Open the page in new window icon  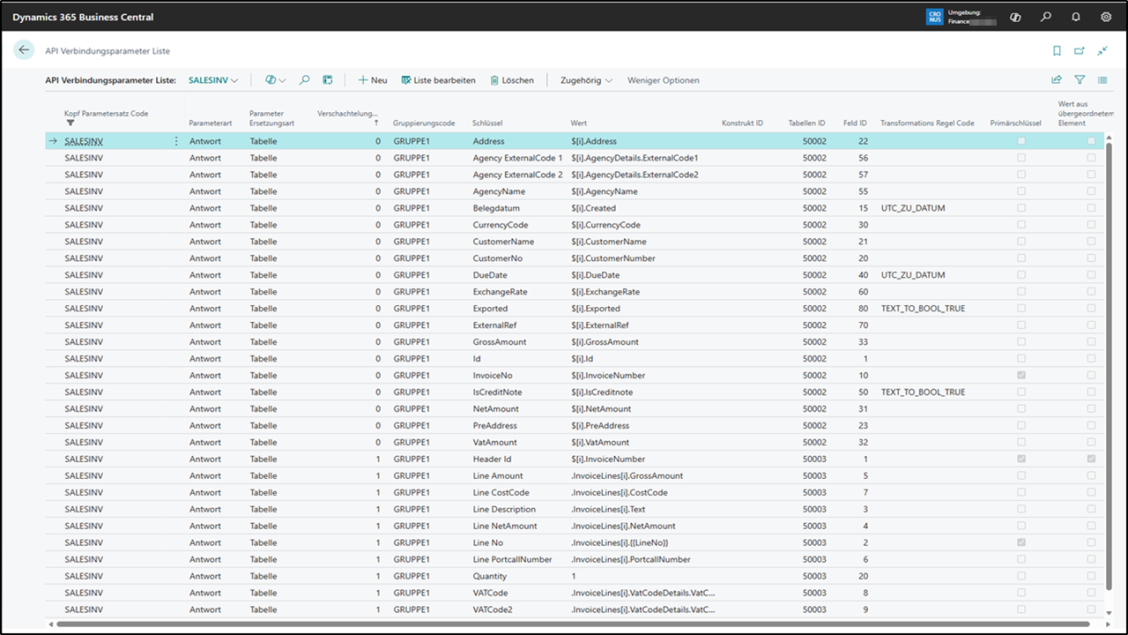pyautogui.click(x=1079, y=50)
